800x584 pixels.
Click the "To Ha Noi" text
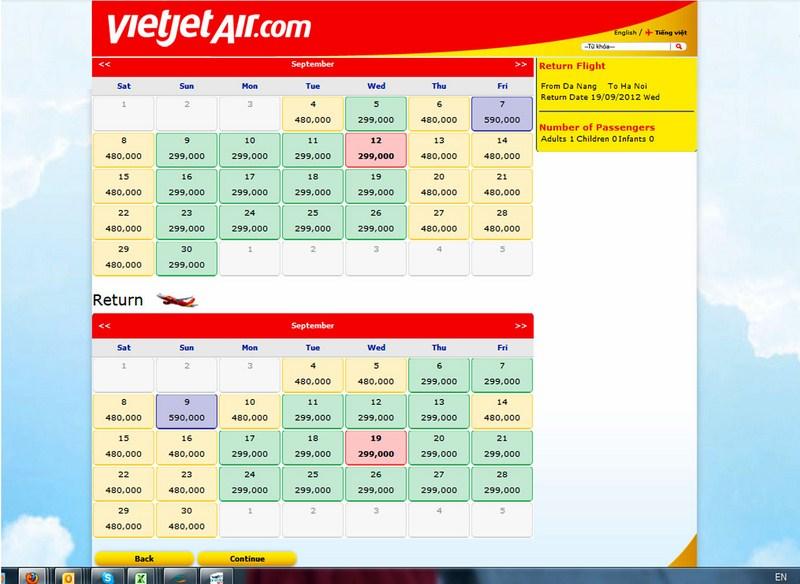pos(627,86)
